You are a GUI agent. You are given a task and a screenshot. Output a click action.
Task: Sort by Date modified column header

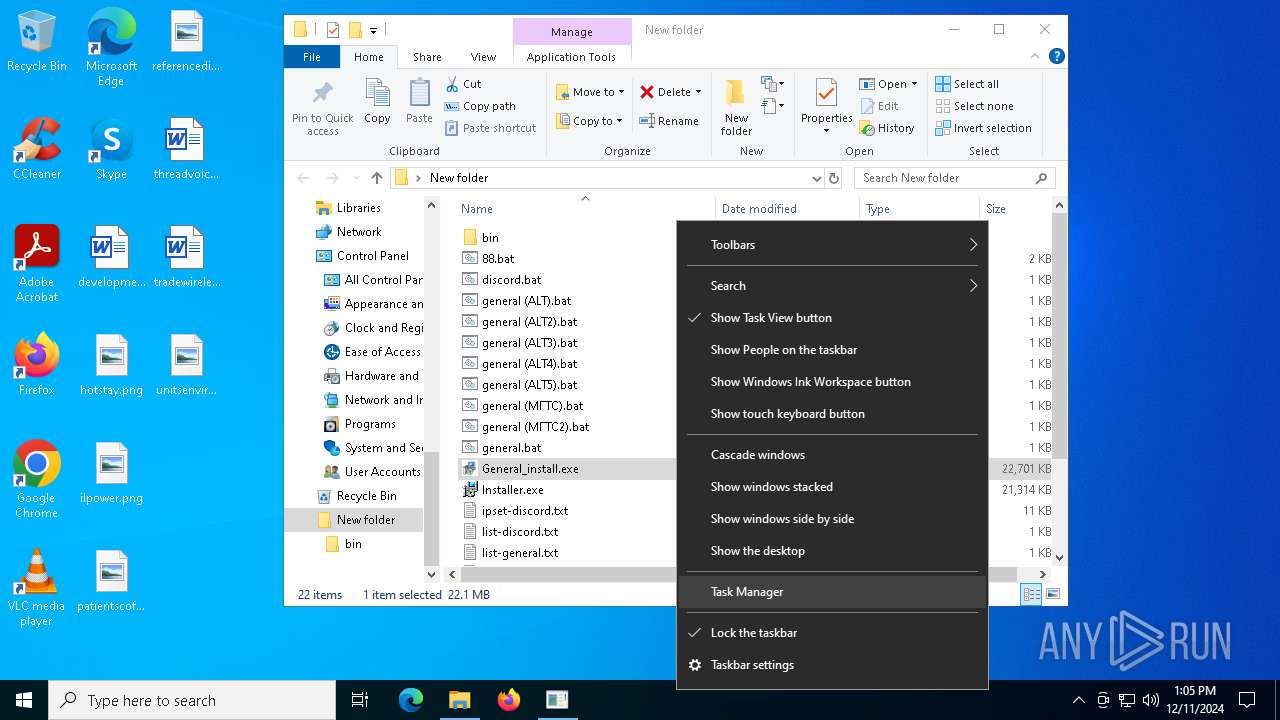[759, 209]
